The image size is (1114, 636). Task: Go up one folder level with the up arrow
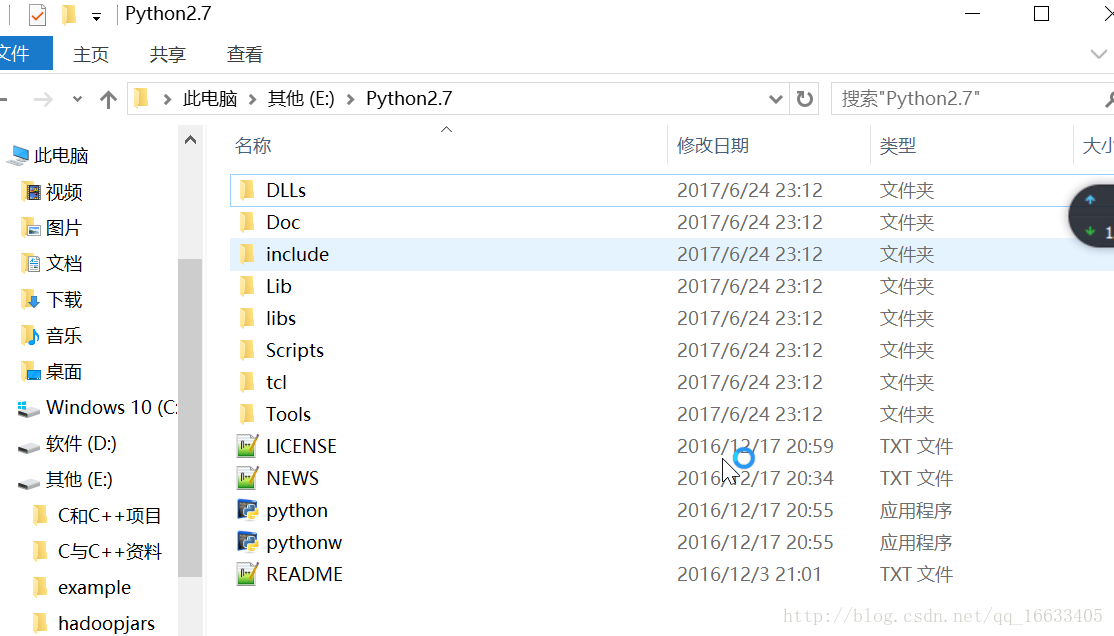(108, 99)
